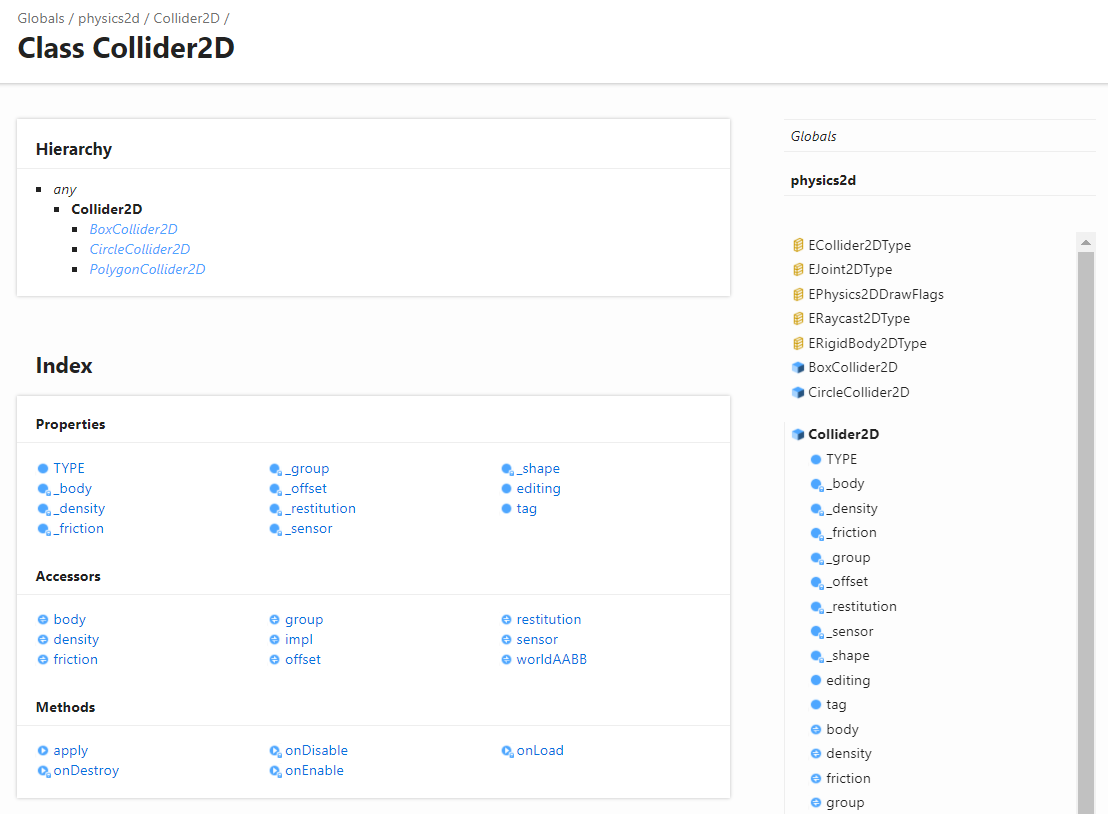Viewport: 1108px width, 814px height.
Task: Select ECollider2DType in the sidebar
Action: click(859, 245)
